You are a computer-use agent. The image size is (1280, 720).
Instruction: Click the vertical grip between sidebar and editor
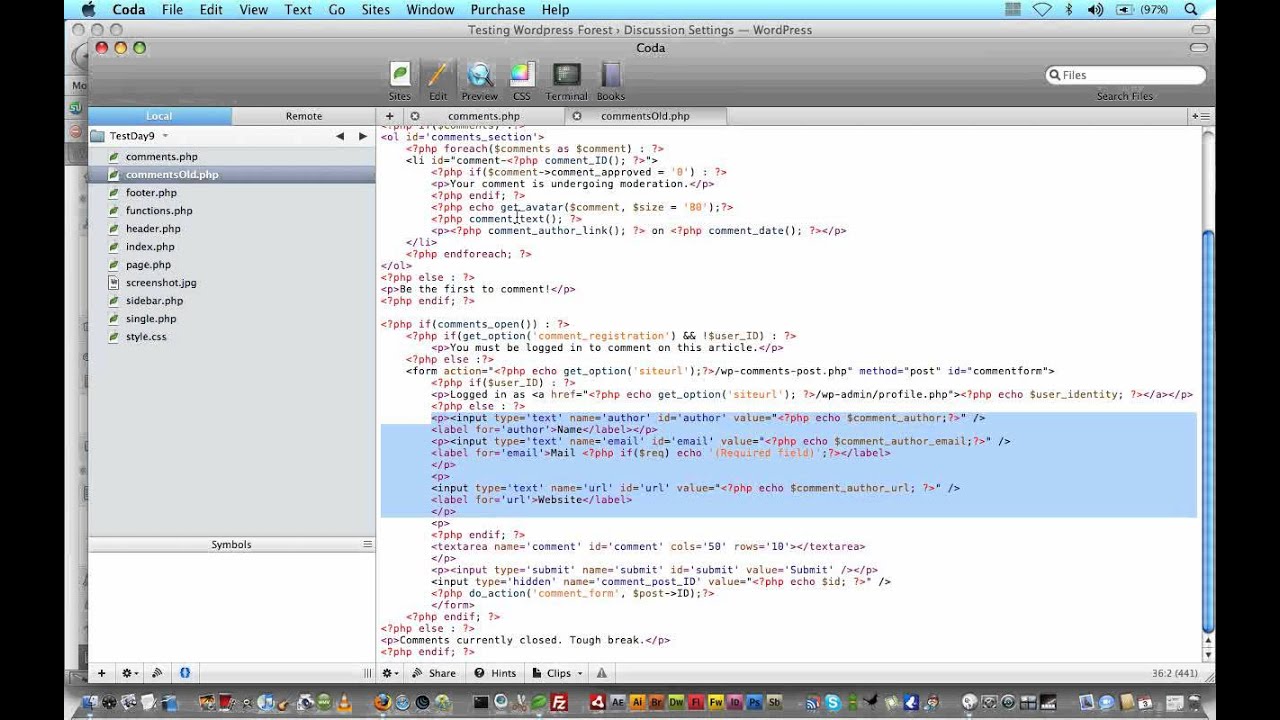[x=367, y=673]
